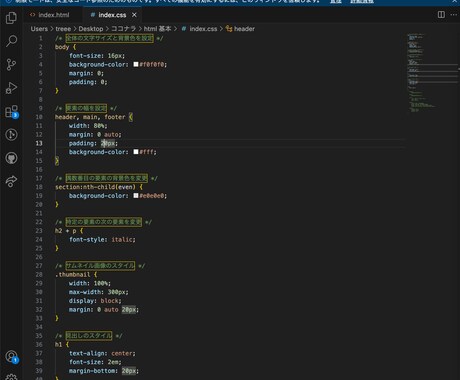Viewport: 460px width, 380px height.
Task: Open the Source Control view
Action: [11, 64]
